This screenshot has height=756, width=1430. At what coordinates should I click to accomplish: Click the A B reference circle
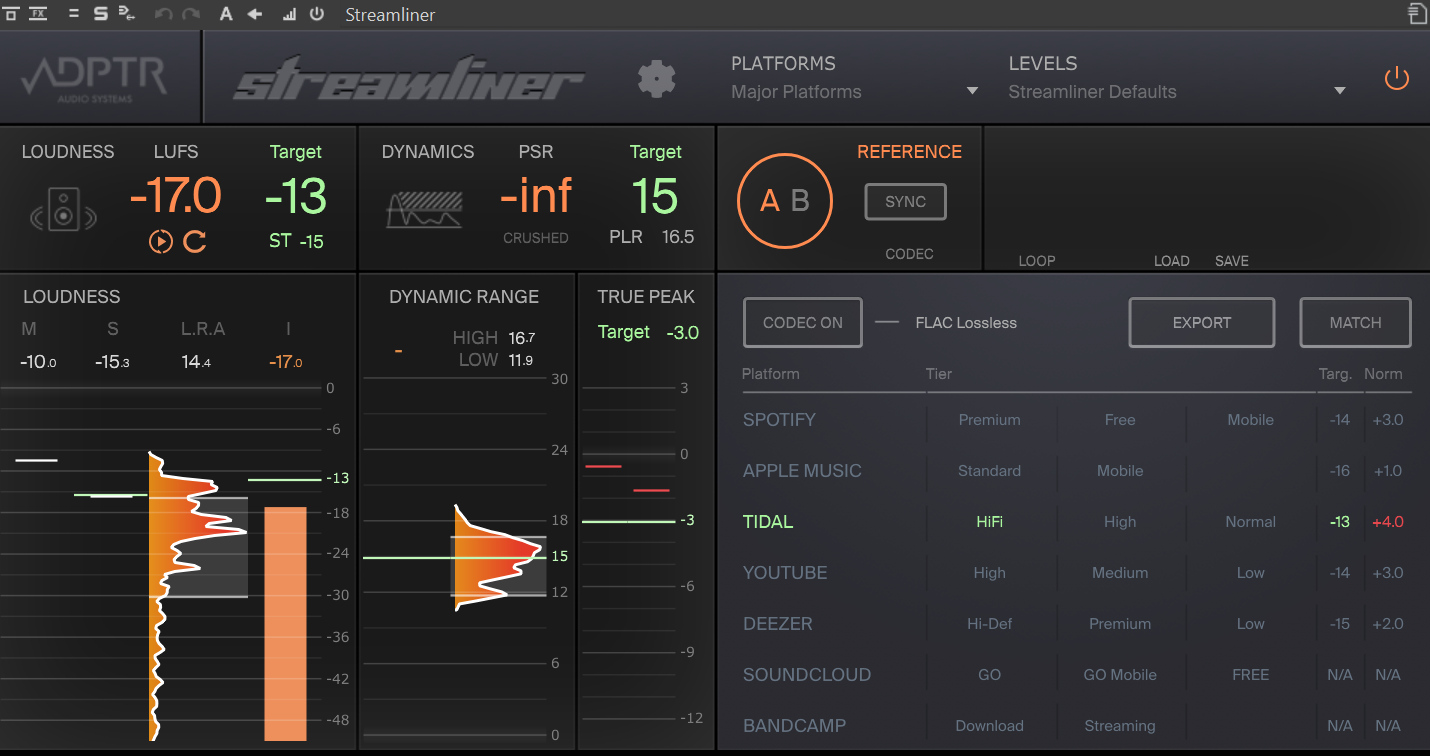point(785,200)
